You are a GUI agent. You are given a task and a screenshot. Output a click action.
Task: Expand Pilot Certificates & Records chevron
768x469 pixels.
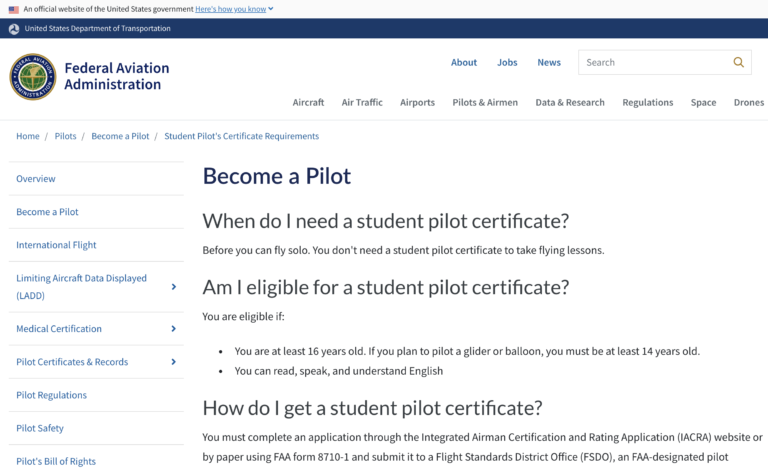[x=173, y=362]
